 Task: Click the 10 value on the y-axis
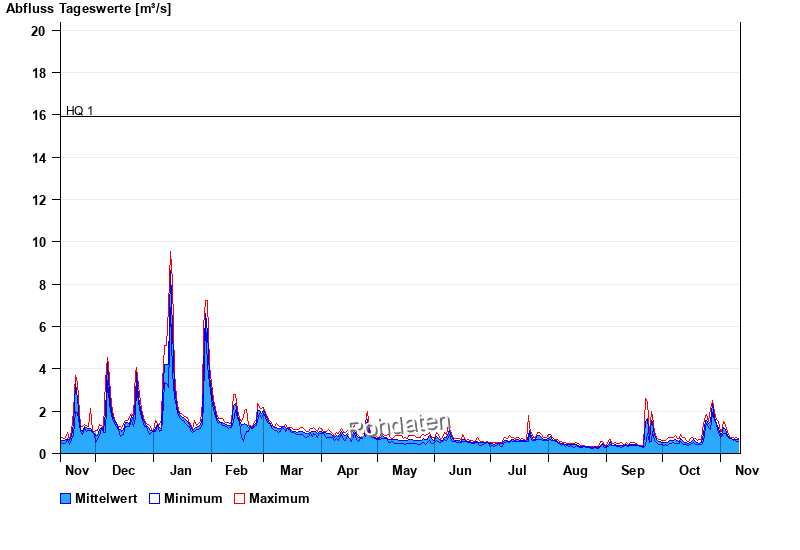coord(39,242)
